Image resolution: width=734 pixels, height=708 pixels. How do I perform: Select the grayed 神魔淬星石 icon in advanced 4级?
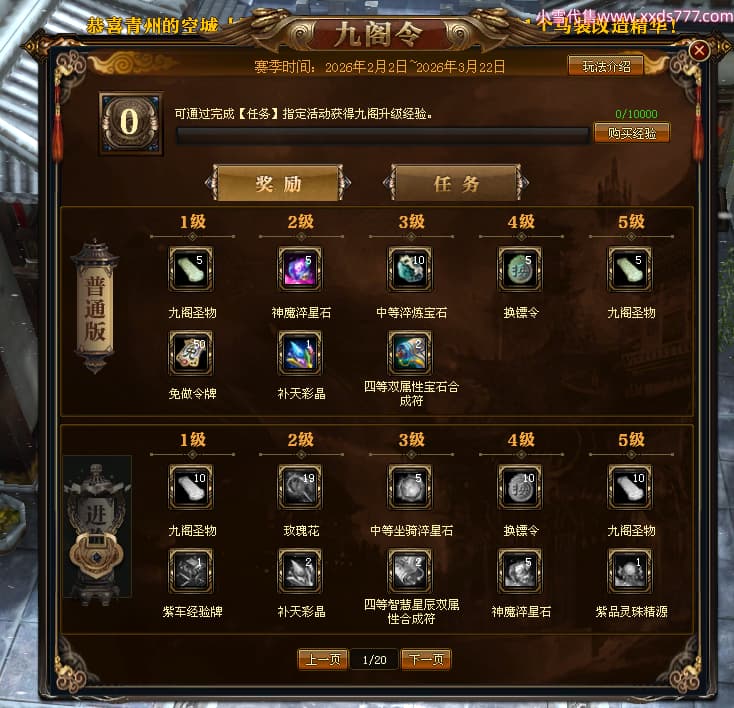520,571
